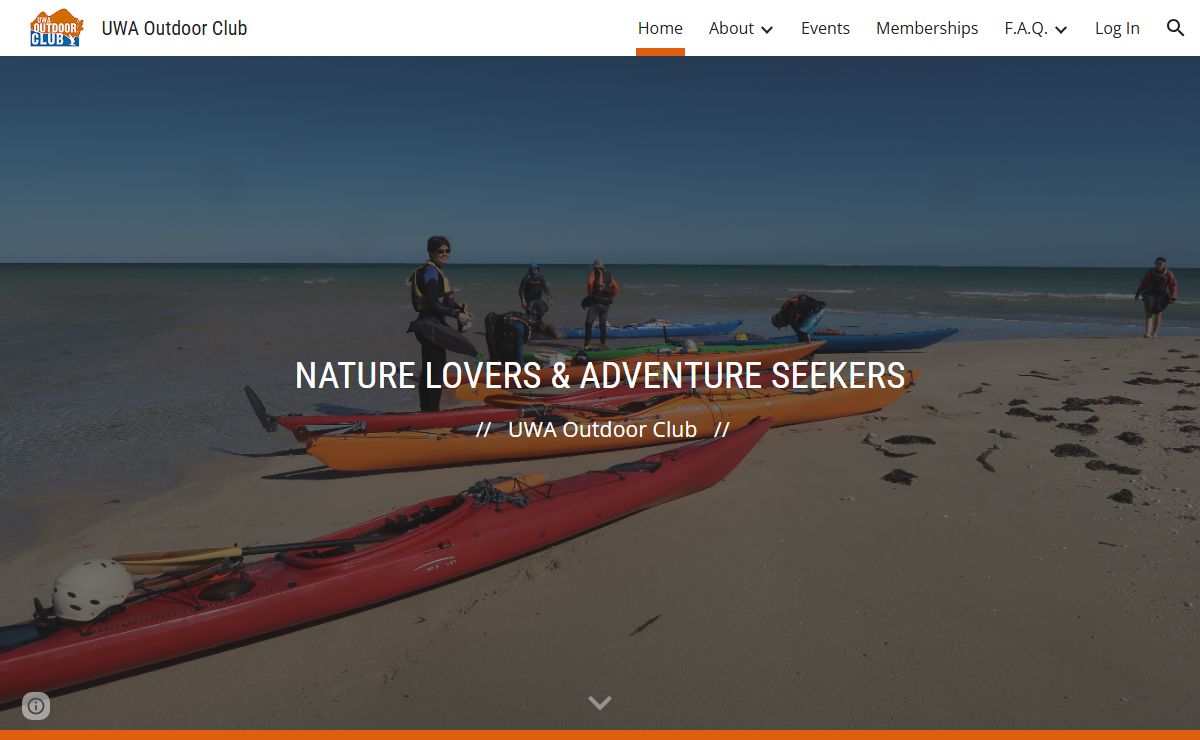Open the site search magnifier icon
Screen dimensions: 1200x740
click(1176, 28)
